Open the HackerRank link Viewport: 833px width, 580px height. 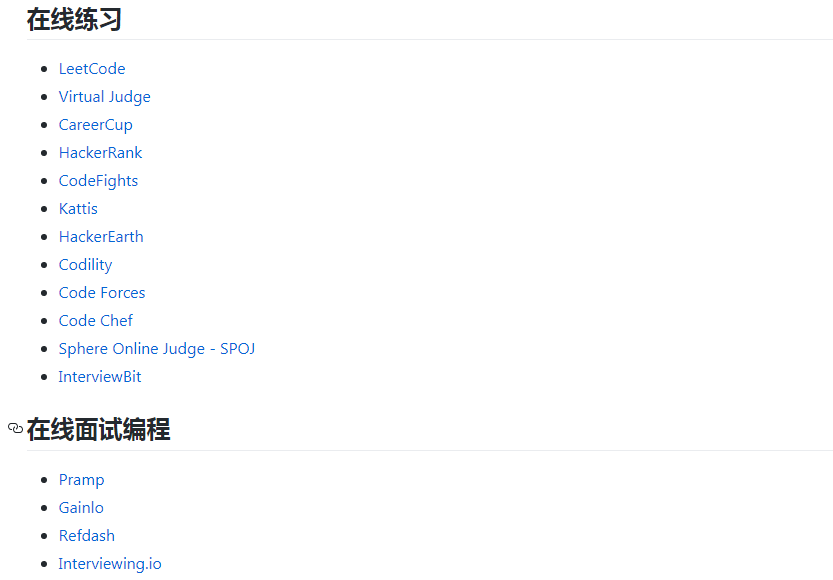coord(100,152)
